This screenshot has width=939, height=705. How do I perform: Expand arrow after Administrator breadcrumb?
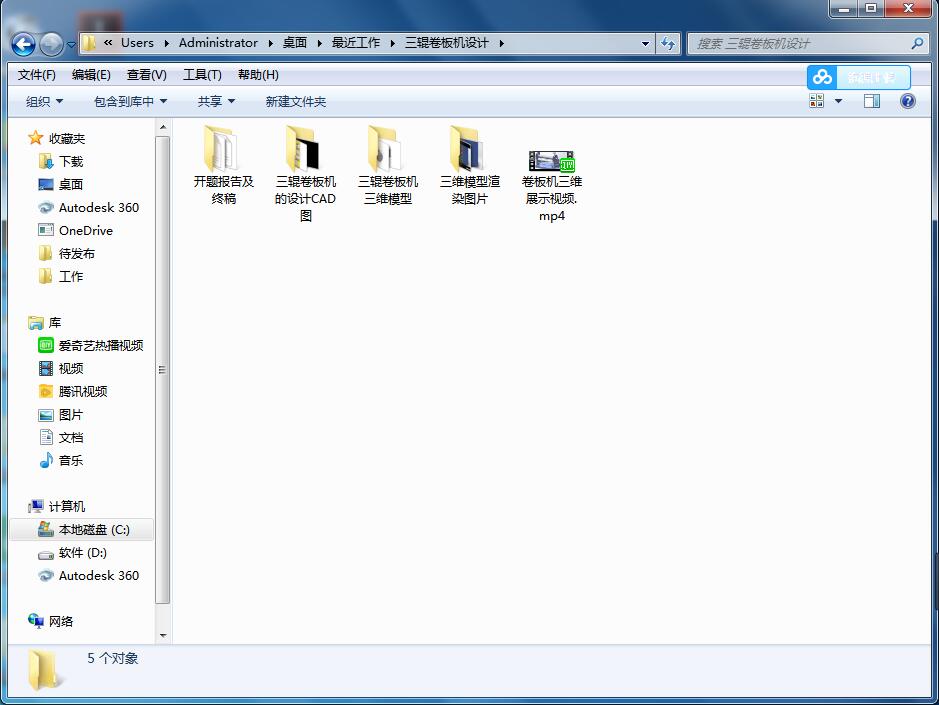271,43
